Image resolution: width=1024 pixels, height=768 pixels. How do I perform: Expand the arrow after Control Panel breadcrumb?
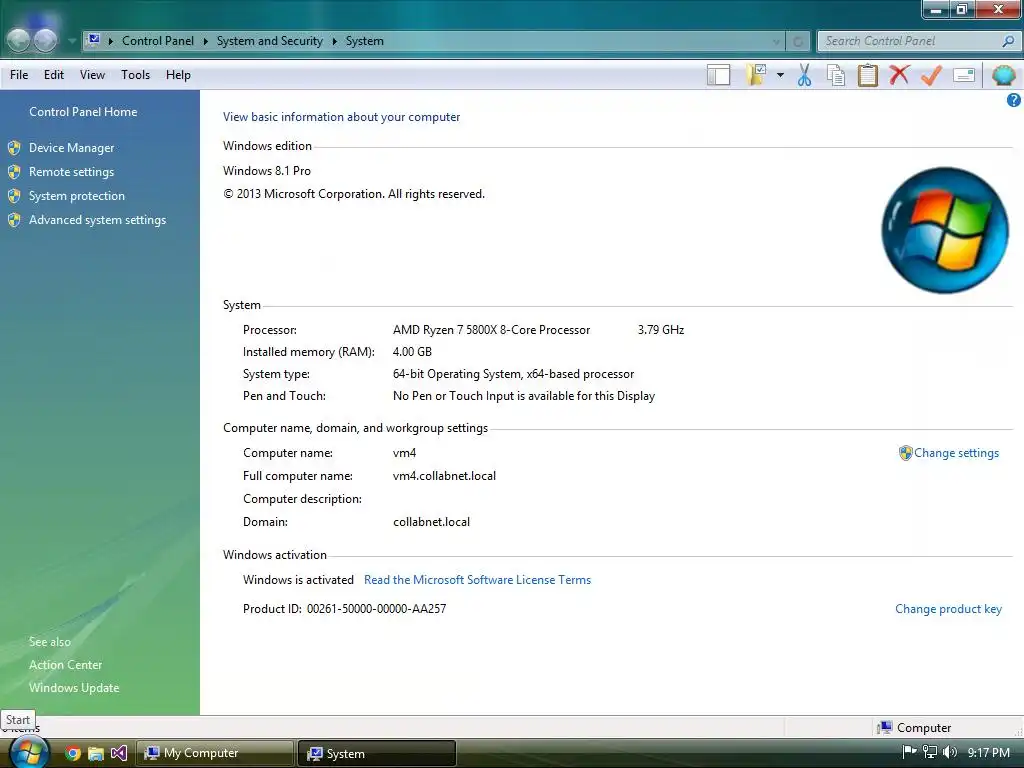click(x=205, y=41)
